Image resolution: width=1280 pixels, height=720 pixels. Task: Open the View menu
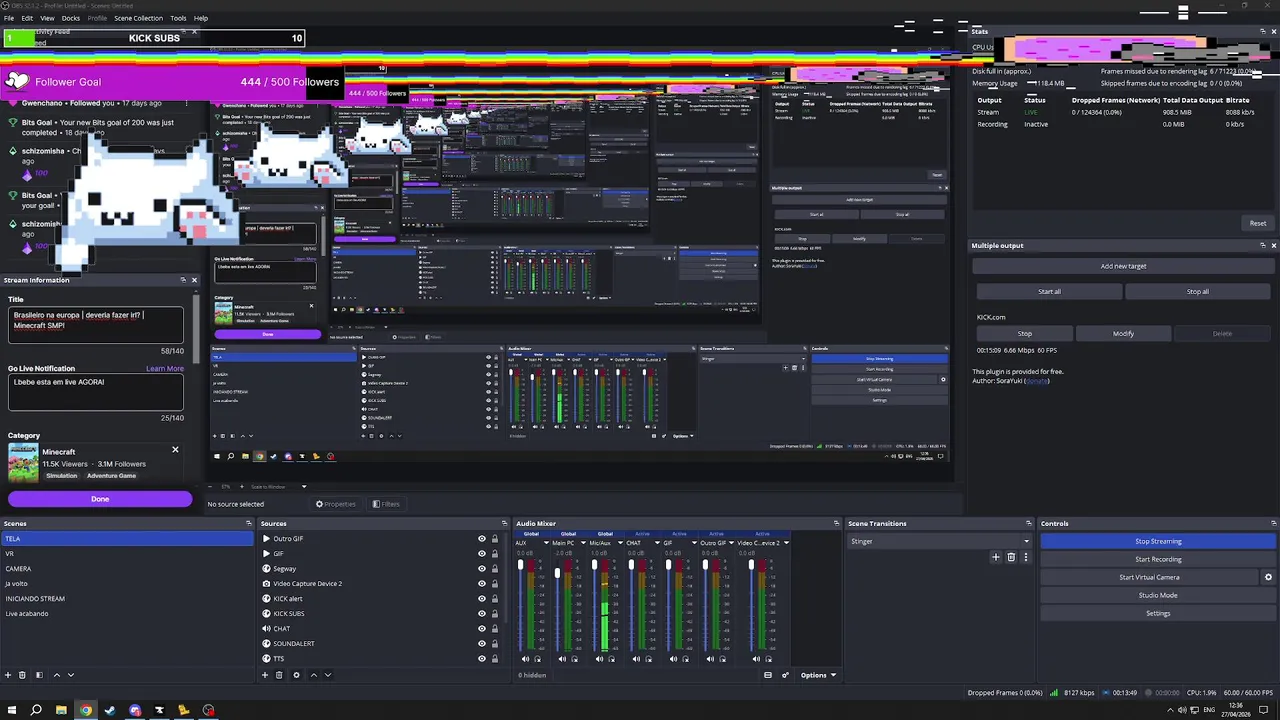pos(47,18)
